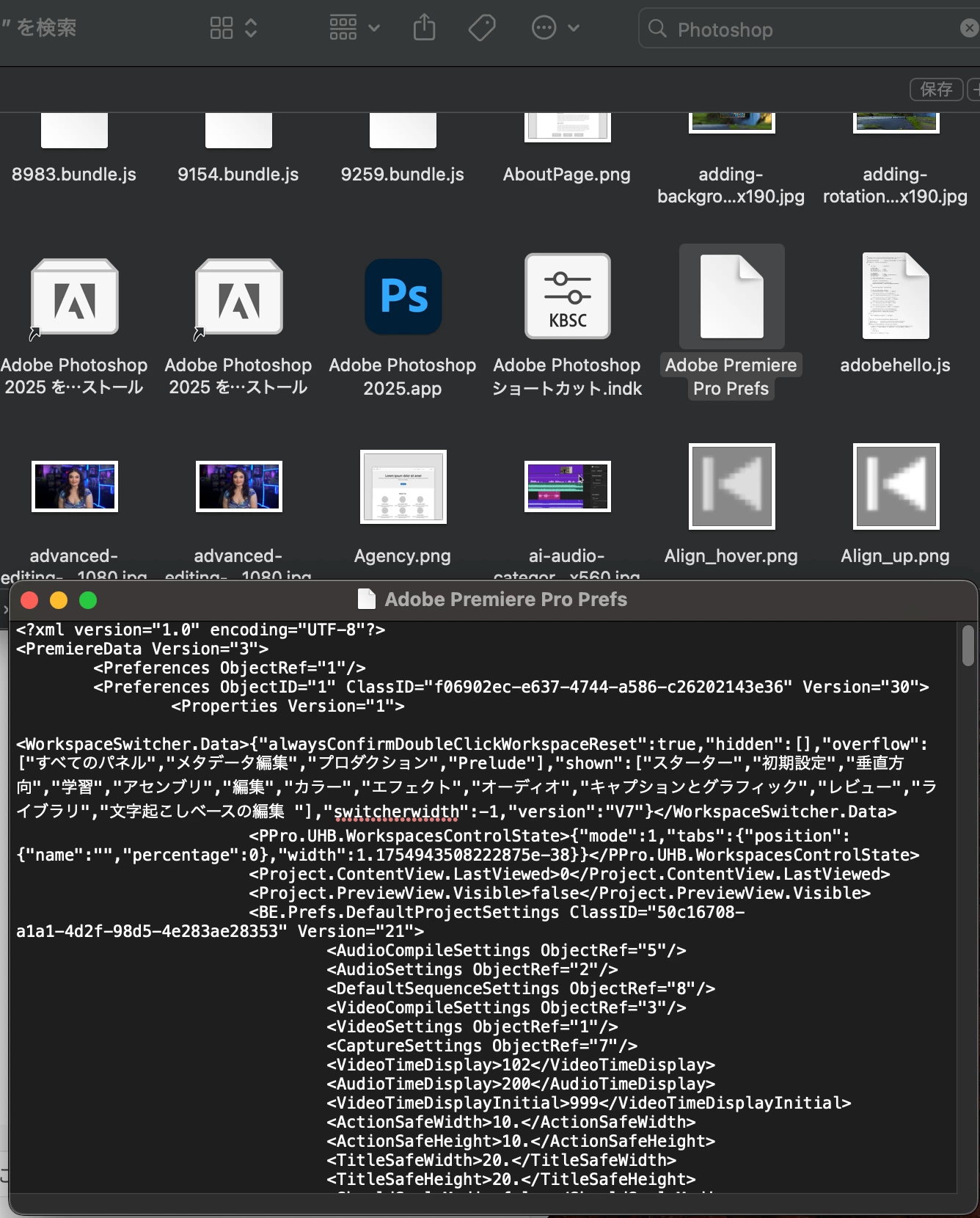Image resolution: width=980 pixels, height=1218 pixels.
Task: Click the 'Adobe Premiere Pro Prefs' file name label
Action: coord(731,376)
